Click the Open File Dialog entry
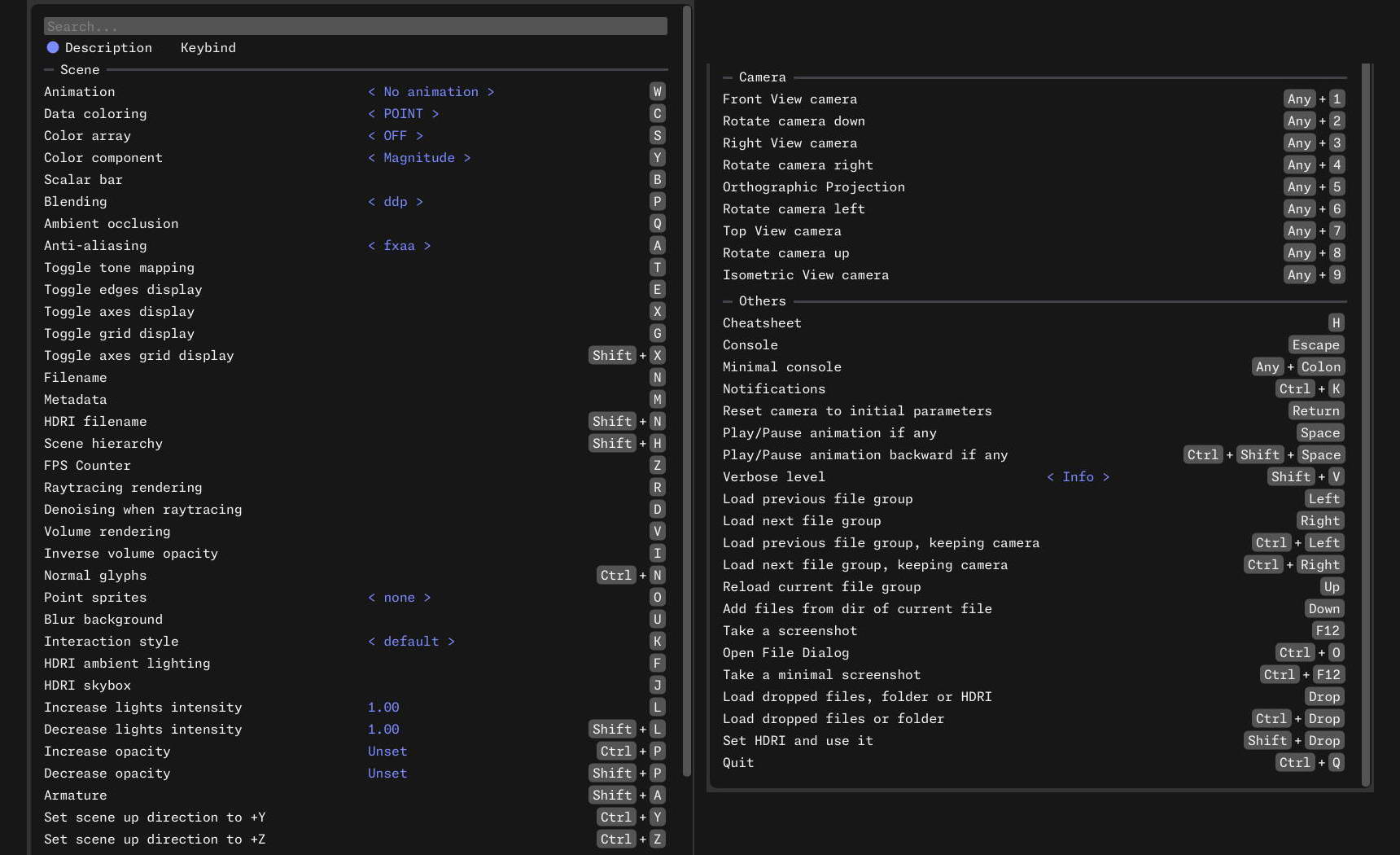Image resolution: width=1400 pixels, height=855 pixels. [x=785, y=653]
